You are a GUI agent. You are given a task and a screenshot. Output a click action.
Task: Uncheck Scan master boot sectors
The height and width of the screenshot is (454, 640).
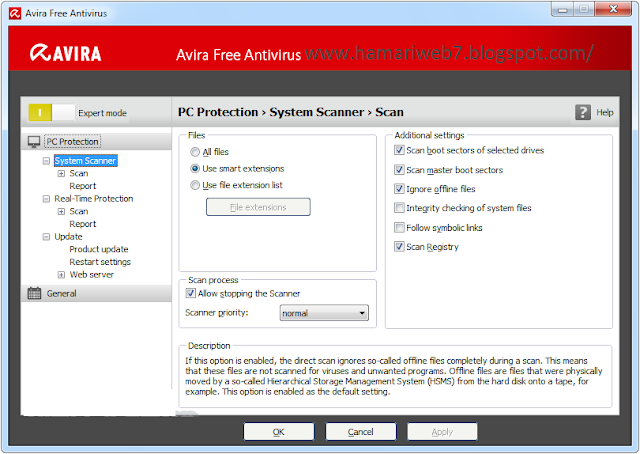399,170
